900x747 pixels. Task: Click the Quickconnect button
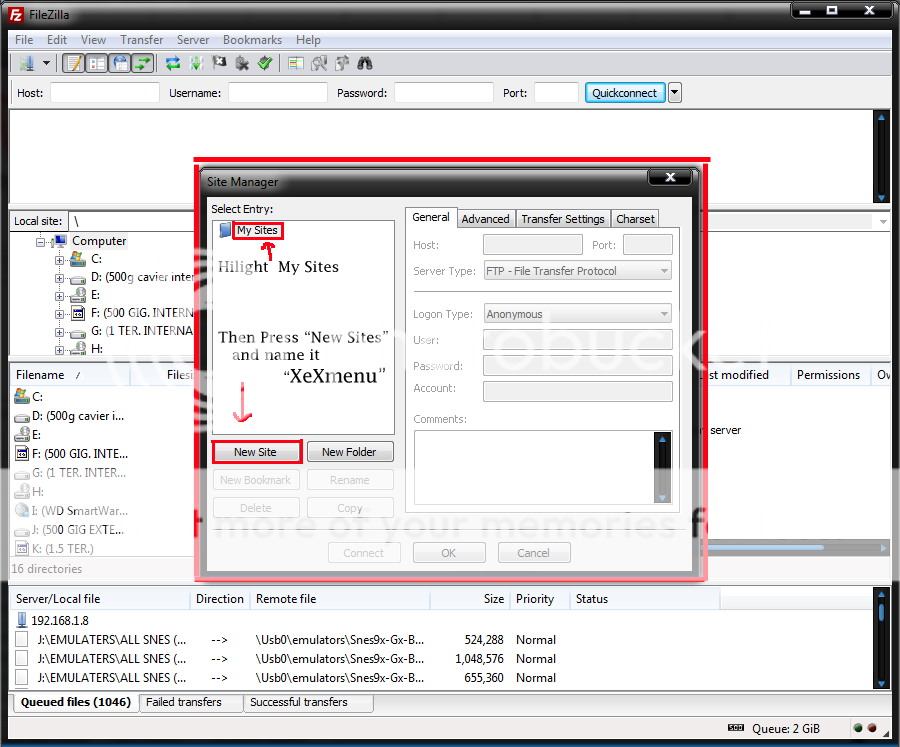(624, 92)
